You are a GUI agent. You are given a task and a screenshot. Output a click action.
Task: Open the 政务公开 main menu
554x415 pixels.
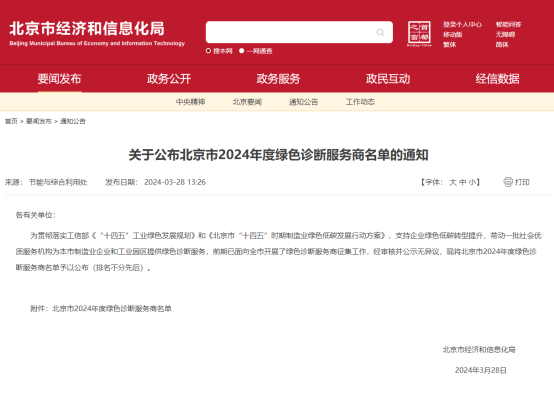pos(169,78)
